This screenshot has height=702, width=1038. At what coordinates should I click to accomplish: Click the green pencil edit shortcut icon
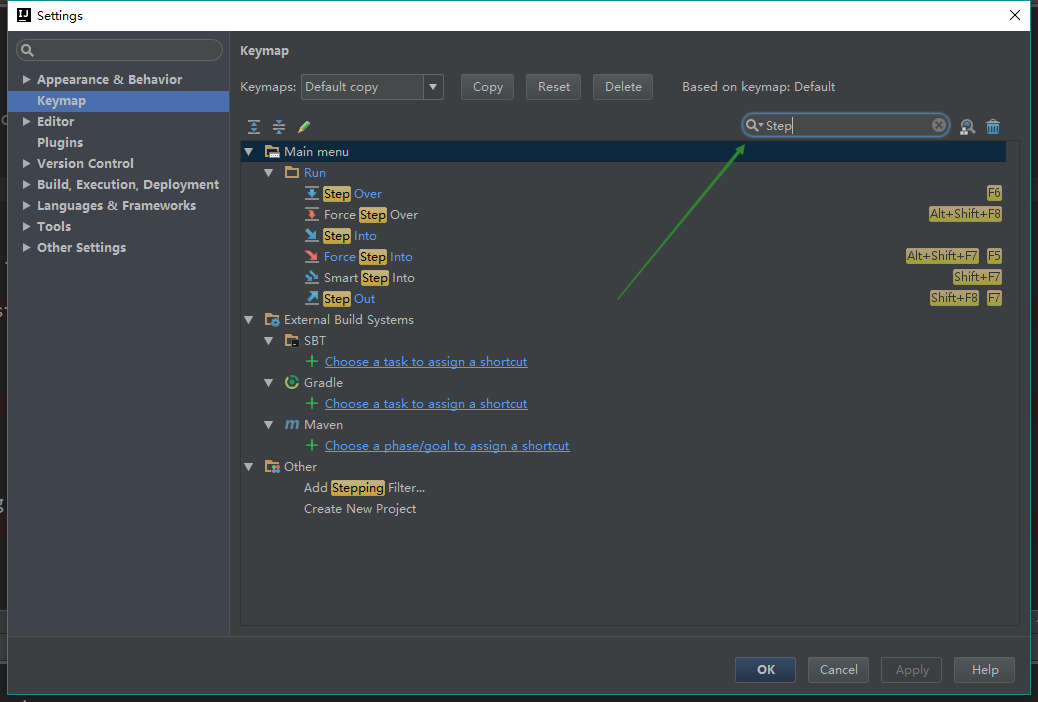pyautogui.click(x=304, y=126)
